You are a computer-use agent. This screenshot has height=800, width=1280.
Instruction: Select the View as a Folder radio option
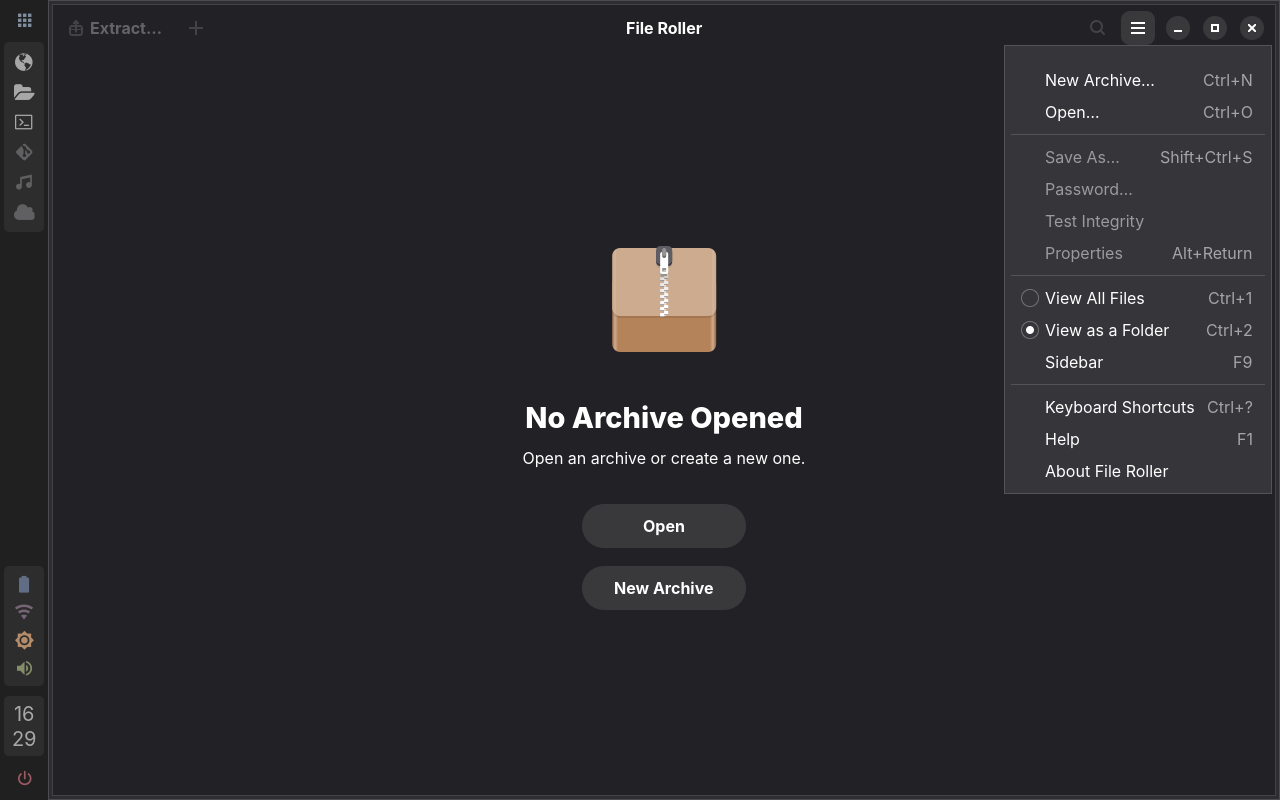(1138, 330)
